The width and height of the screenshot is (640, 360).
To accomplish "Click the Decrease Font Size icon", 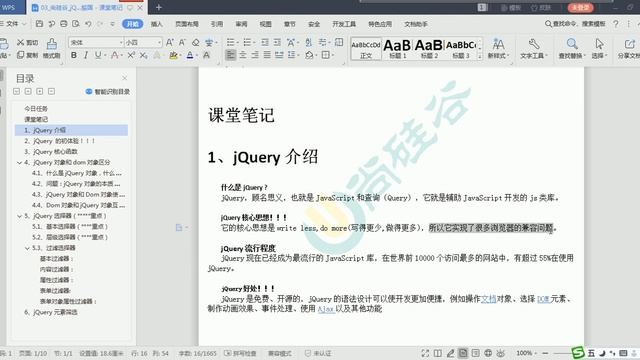I will [182, 42].
